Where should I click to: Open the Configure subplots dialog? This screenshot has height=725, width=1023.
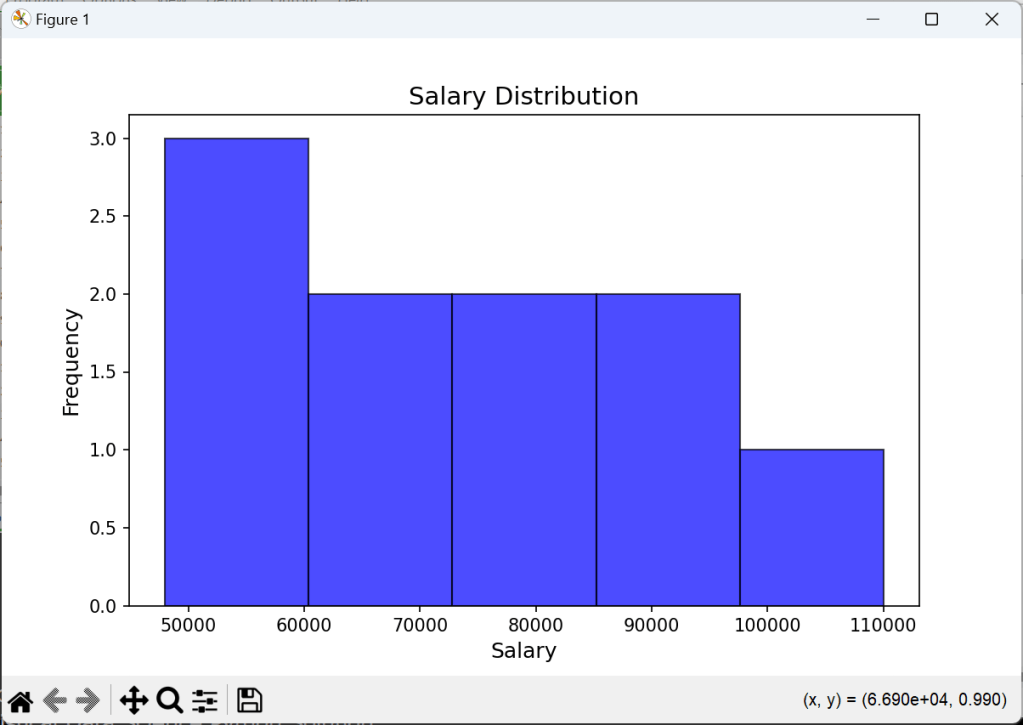tap(204, 700)
